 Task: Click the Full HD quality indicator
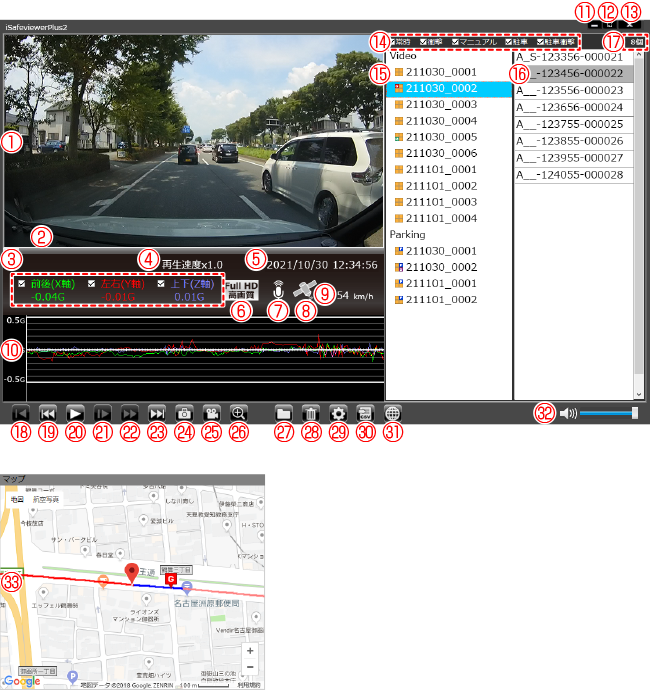(x=242, y=290)
